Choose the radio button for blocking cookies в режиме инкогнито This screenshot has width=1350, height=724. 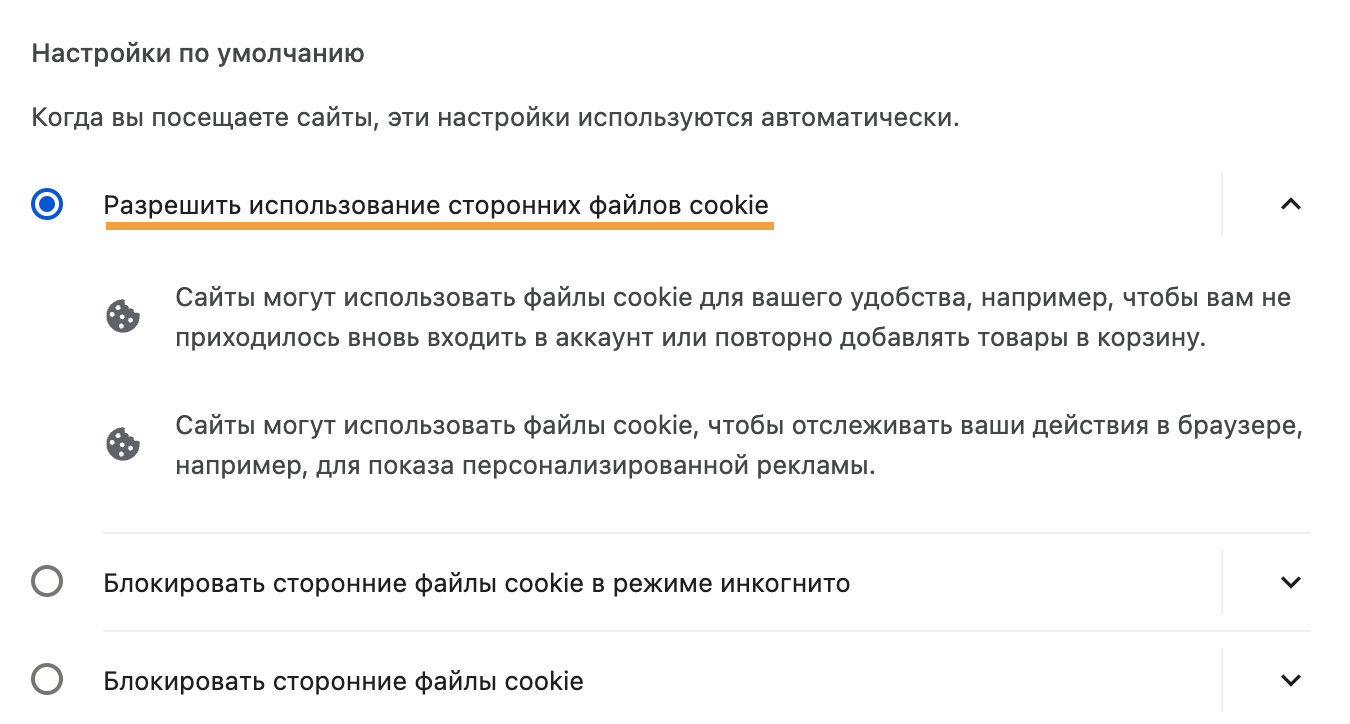pyautogui.click(x=47, y=581)
